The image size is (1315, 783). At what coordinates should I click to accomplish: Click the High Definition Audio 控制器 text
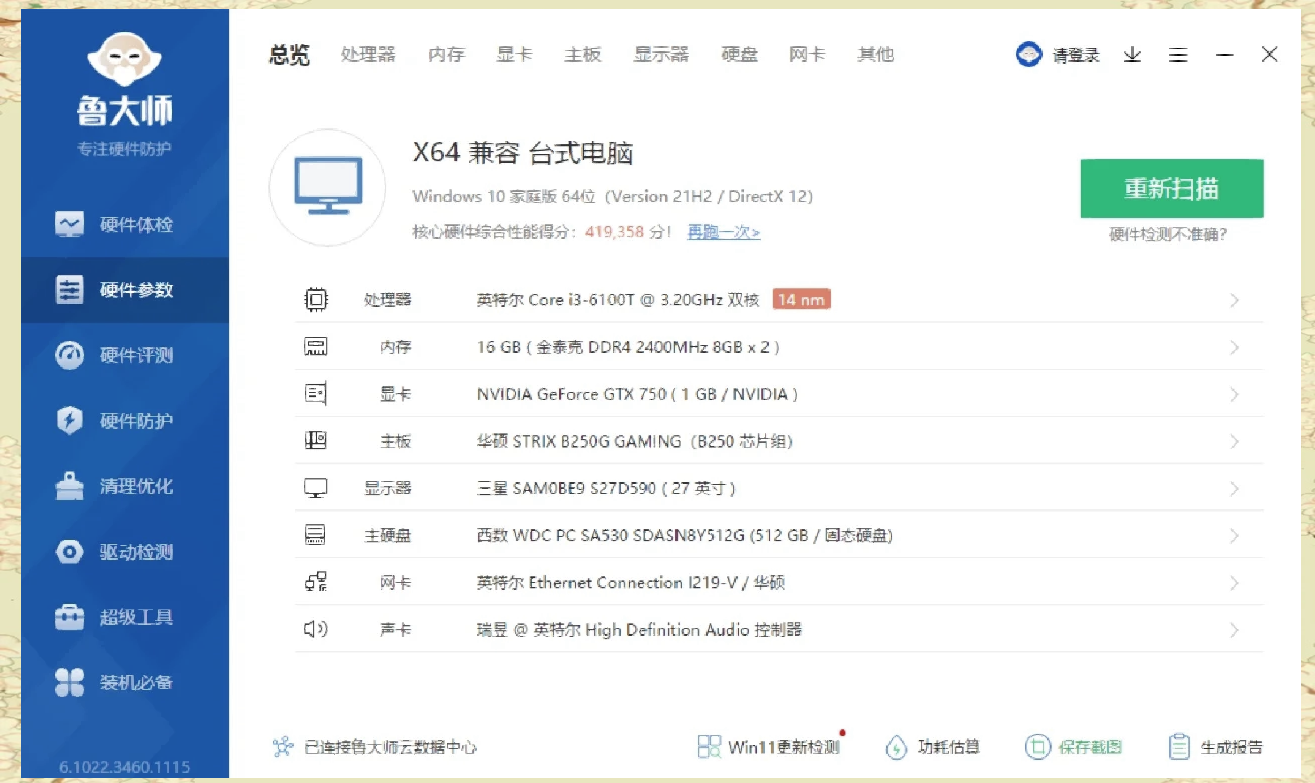tap(639, 629)
